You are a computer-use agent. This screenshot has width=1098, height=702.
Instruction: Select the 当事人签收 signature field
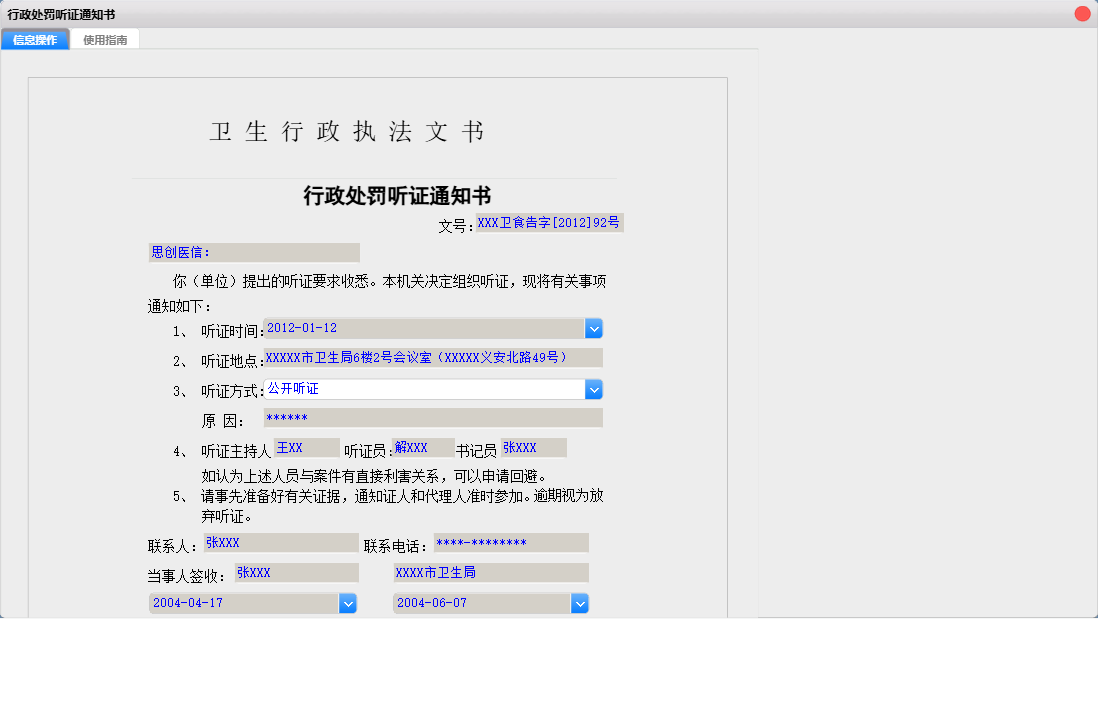(295, 572)
